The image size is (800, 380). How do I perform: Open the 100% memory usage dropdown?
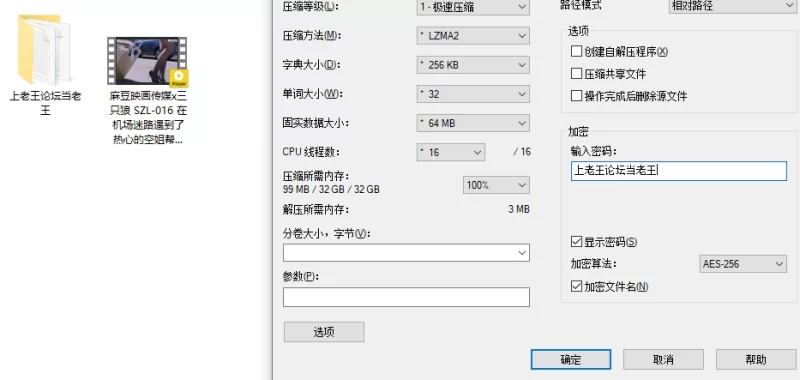pos(496,185)
